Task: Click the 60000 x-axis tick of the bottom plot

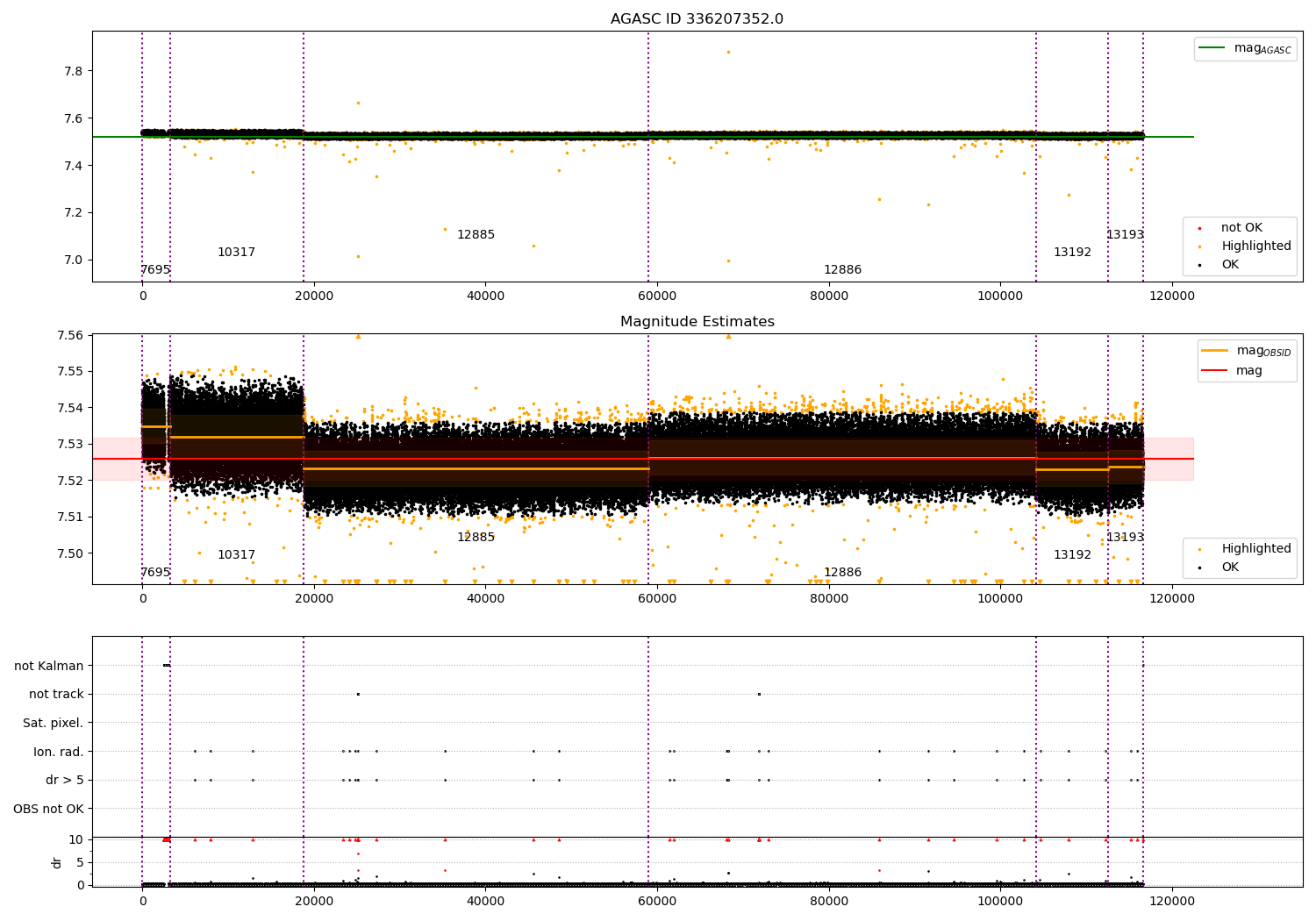Action: tap(657, 902)
